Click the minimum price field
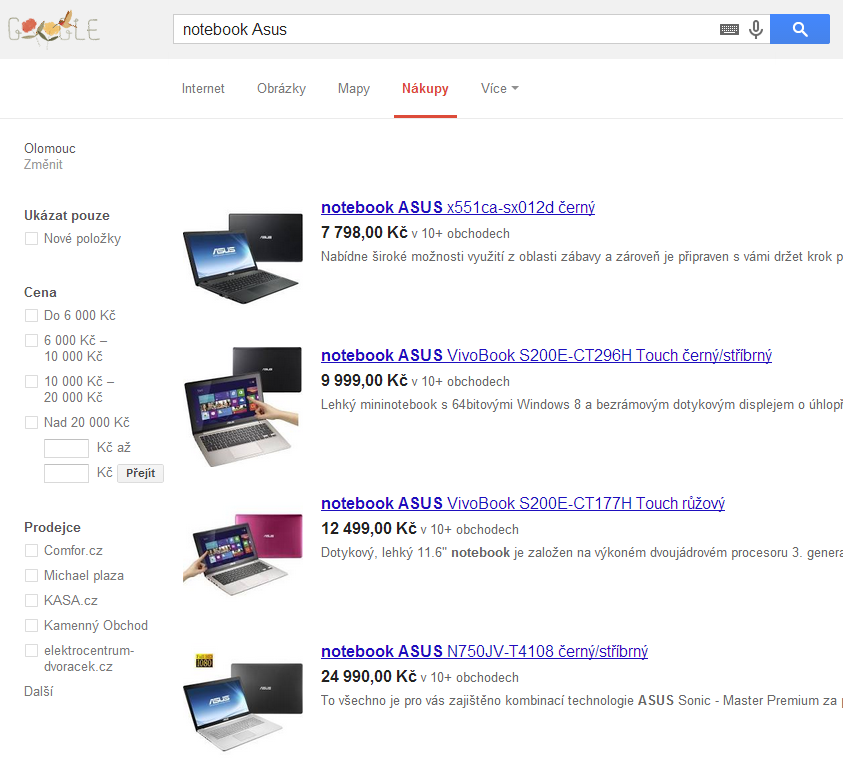 pos(66,448)
